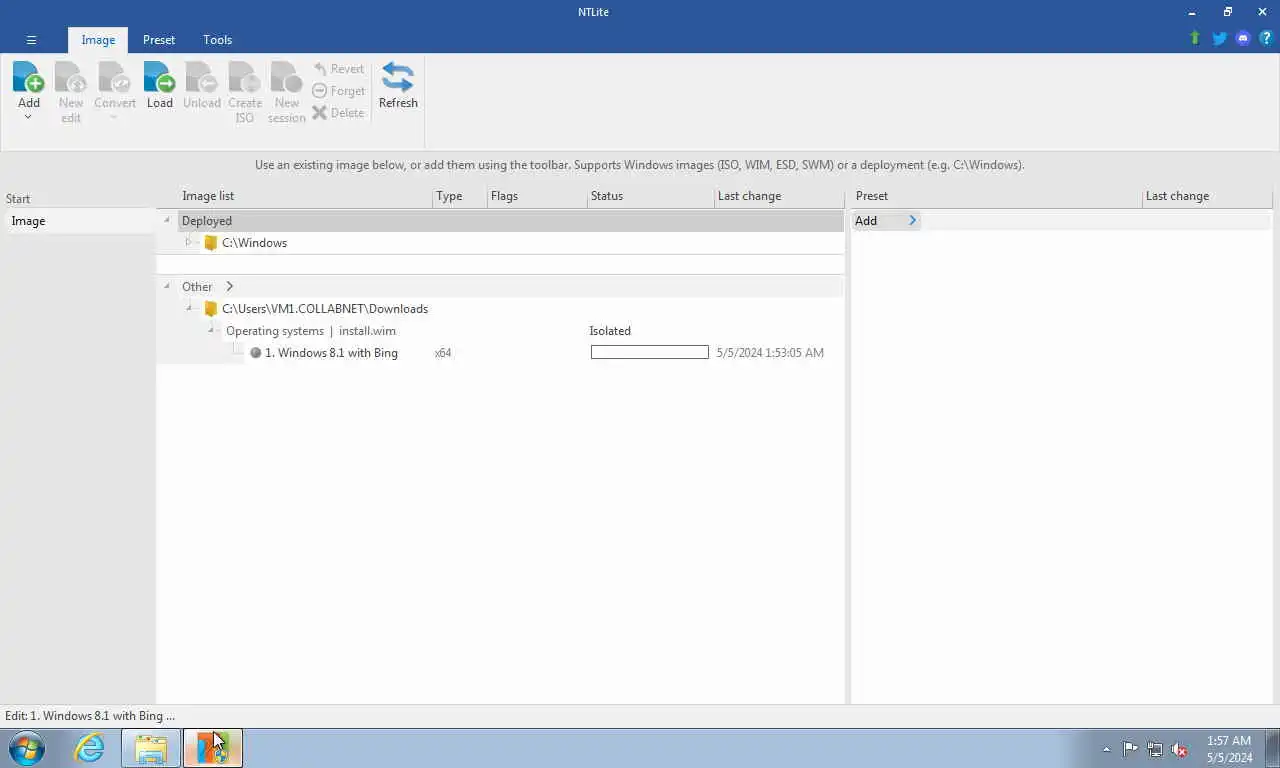The width and height of the screenshot is (1280, 768).
Task: Collapse the Downloads folder node
Action: (188, 308)
